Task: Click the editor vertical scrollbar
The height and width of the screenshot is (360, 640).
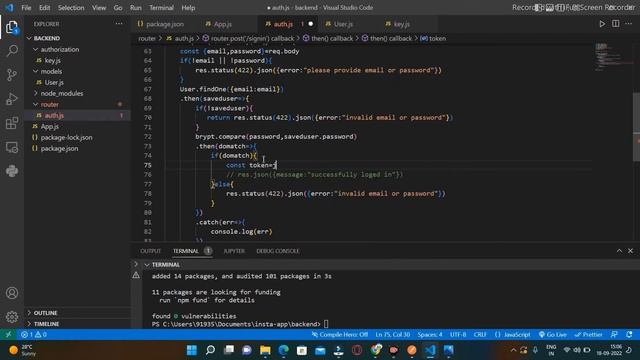Action: pos(636,127)
